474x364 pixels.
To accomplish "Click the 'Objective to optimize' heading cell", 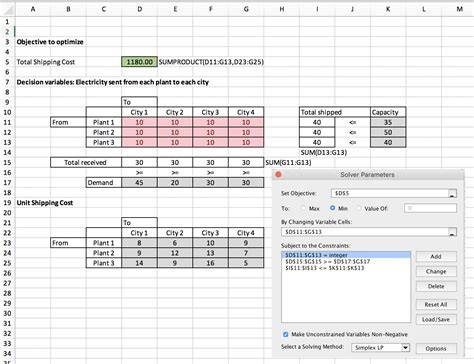I will [50, 42].
